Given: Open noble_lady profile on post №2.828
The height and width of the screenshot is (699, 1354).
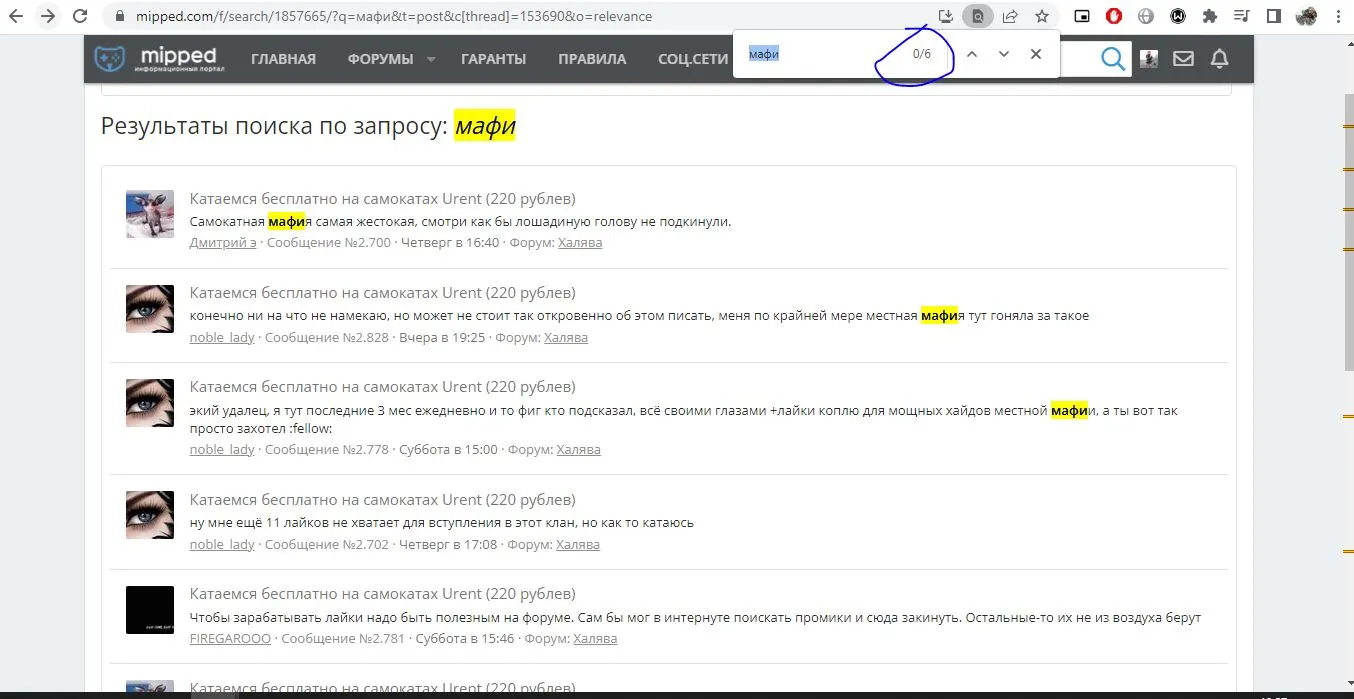Looking at the screenshot, I should [222, 338].
